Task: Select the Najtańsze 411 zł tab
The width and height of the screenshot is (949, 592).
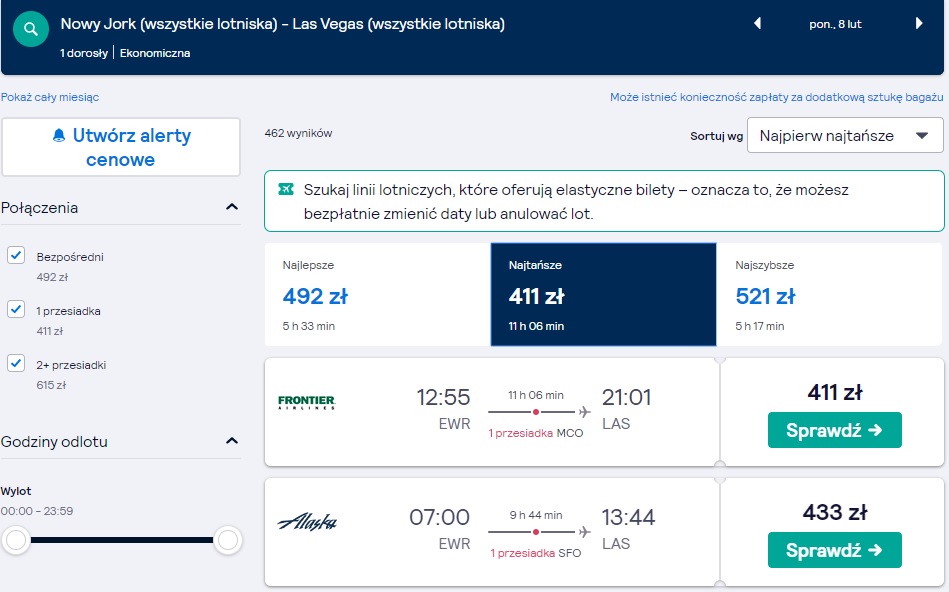Action: tap(603, 295)
